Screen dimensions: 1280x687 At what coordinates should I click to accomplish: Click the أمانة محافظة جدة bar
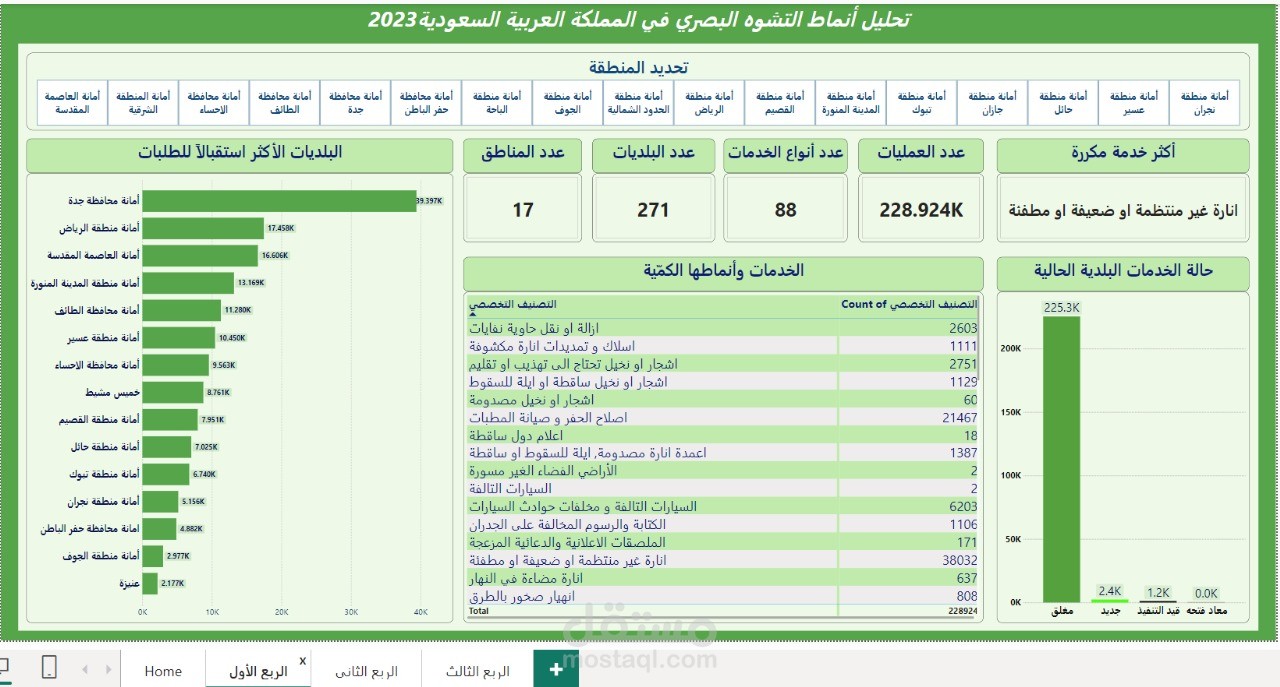[x=279, y=201]
